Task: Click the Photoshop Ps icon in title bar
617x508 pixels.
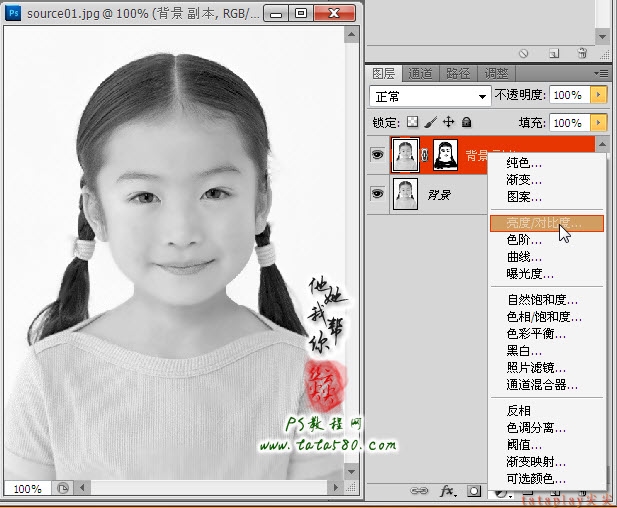Action: 13,13
